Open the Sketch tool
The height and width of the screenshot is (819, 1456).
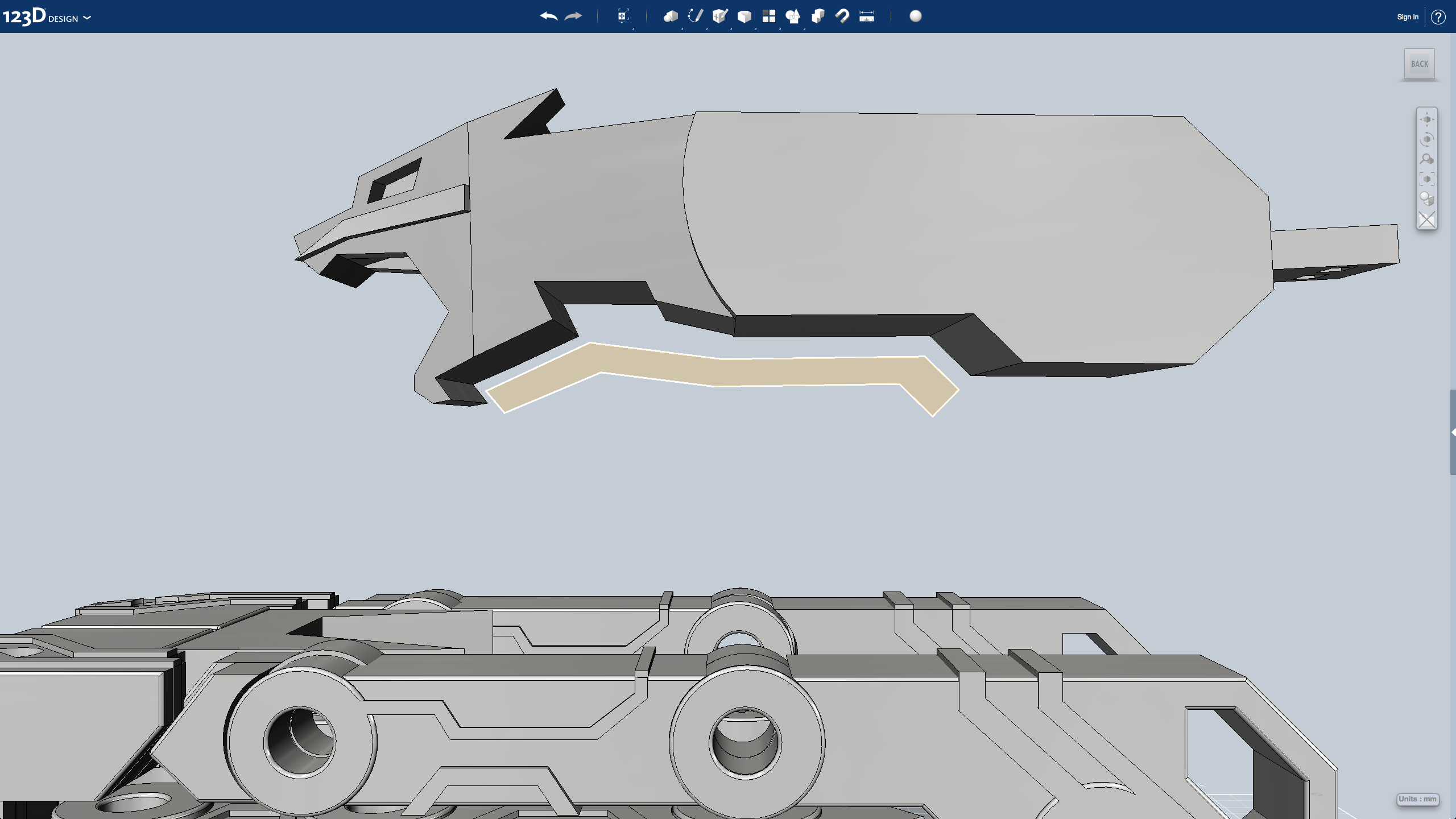point(695,16)
